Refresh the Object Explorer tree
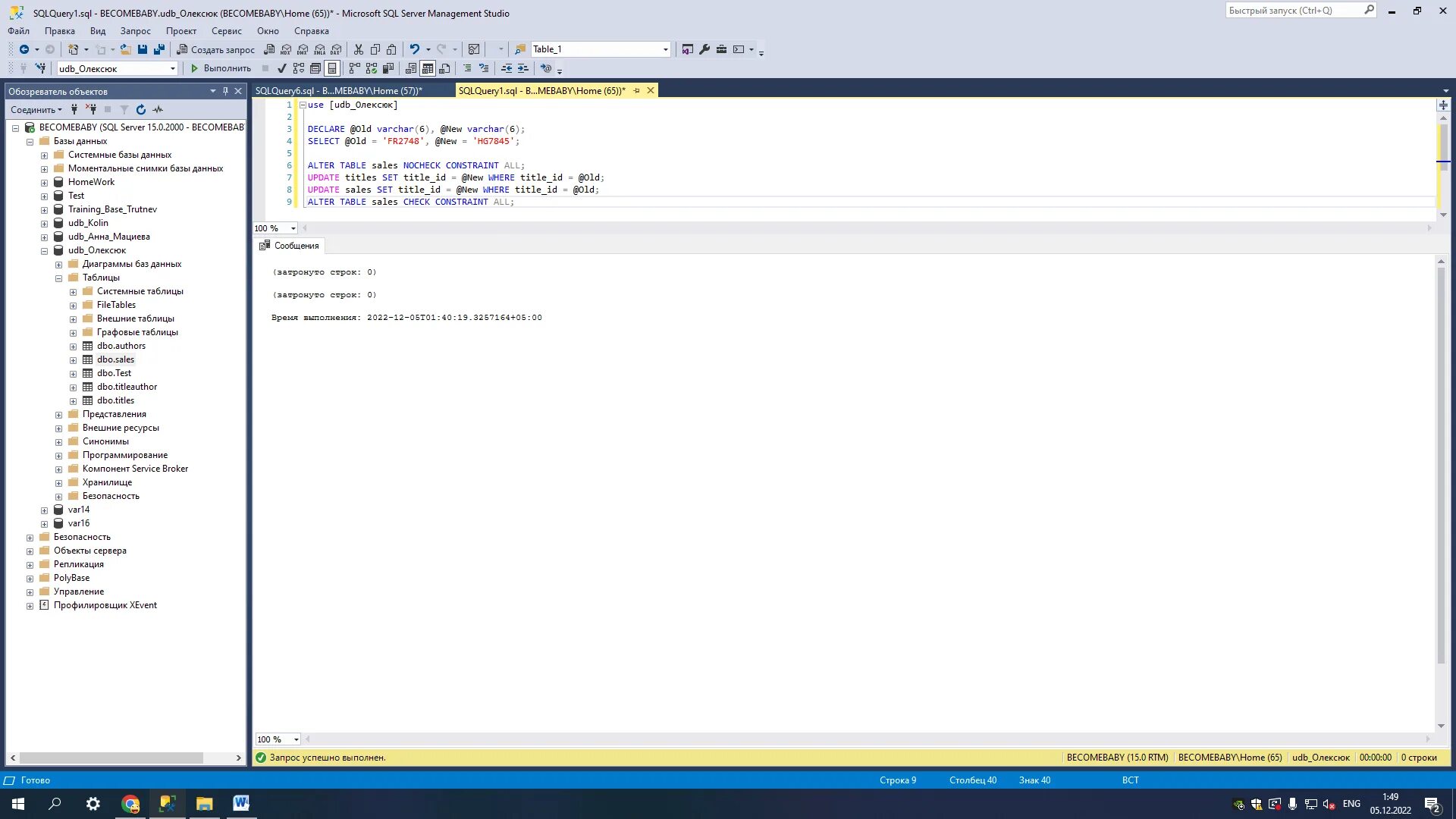1456x819 pixels. pos(141,110)
